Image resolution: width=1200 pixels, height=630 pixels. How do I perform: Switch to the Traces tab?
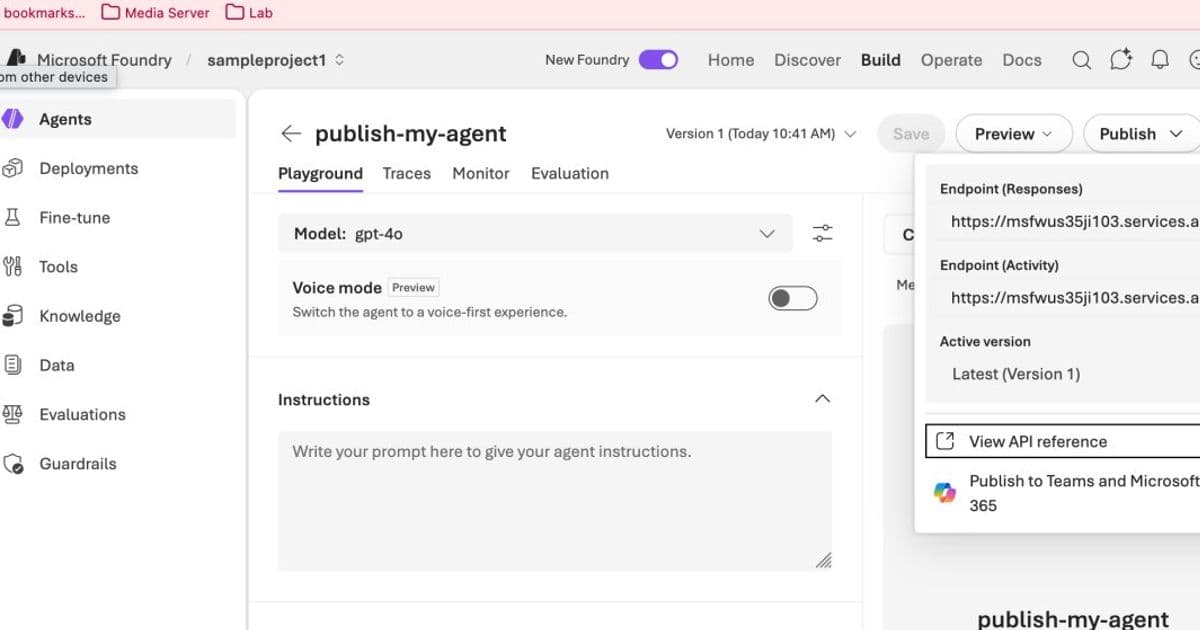tap(406, 173)
